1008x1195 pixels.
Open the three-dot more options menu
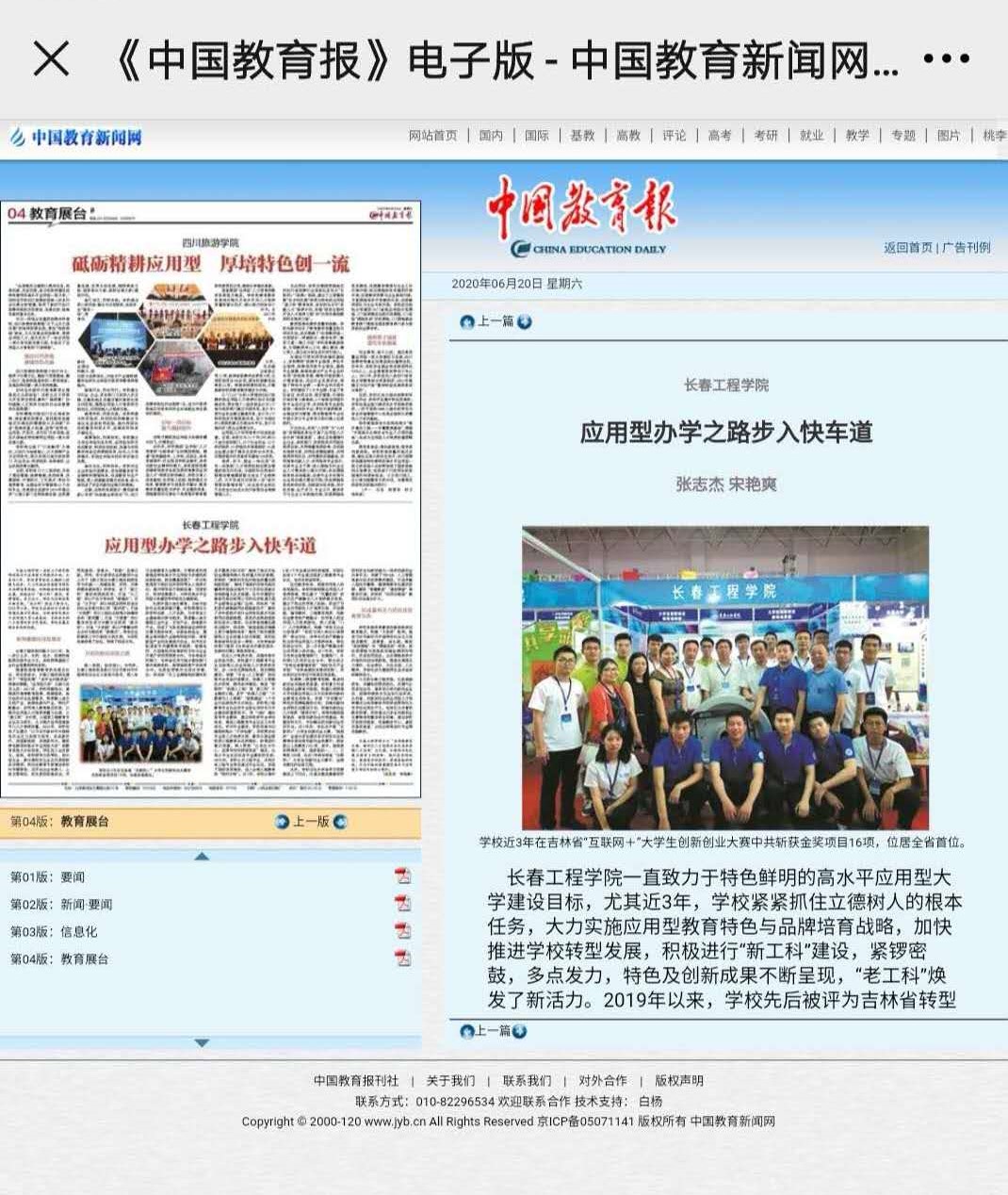coord(946,59)
